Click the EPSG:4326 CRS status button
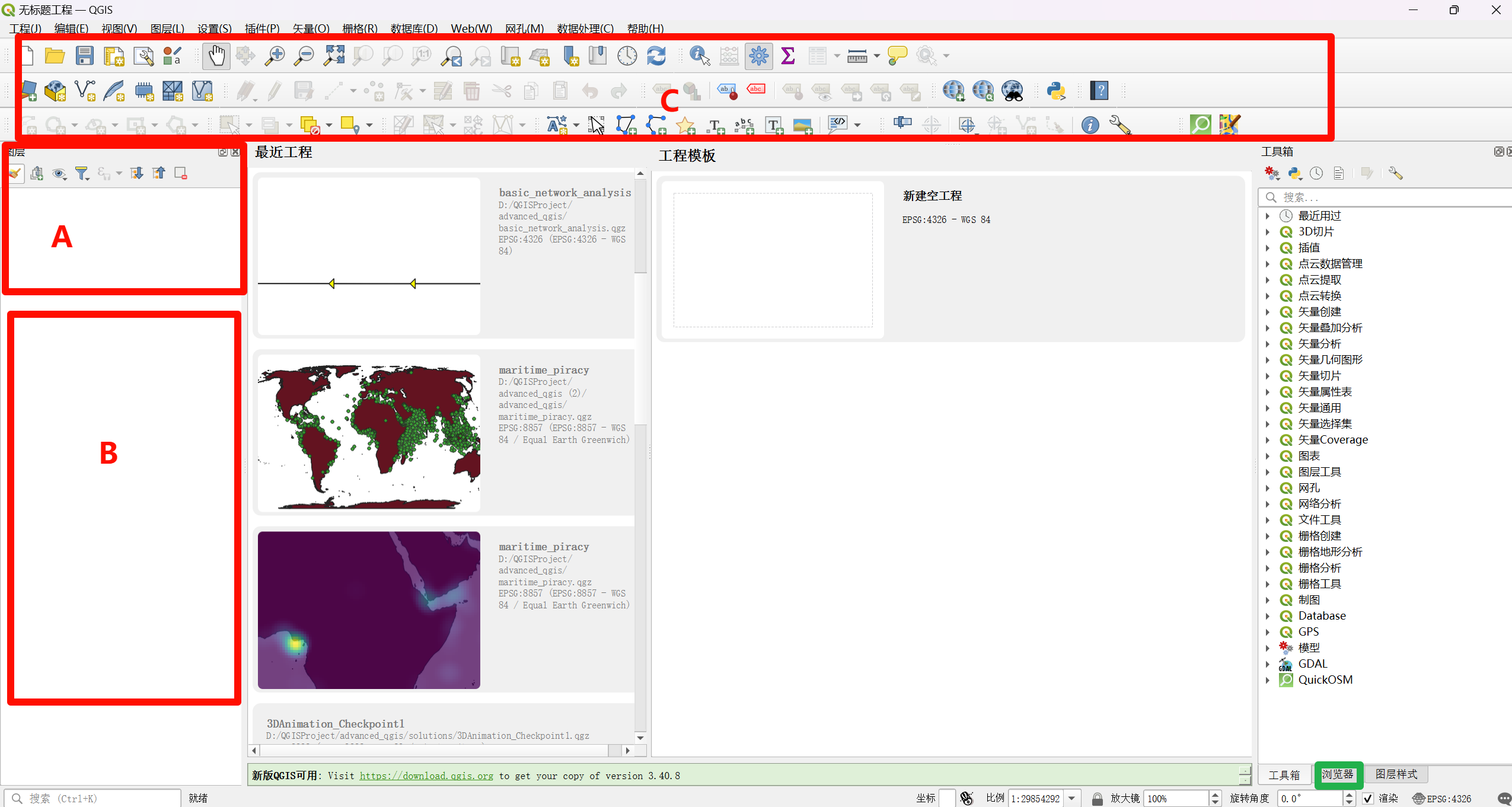1512x807 pixels. click(x=1442, y=798)
